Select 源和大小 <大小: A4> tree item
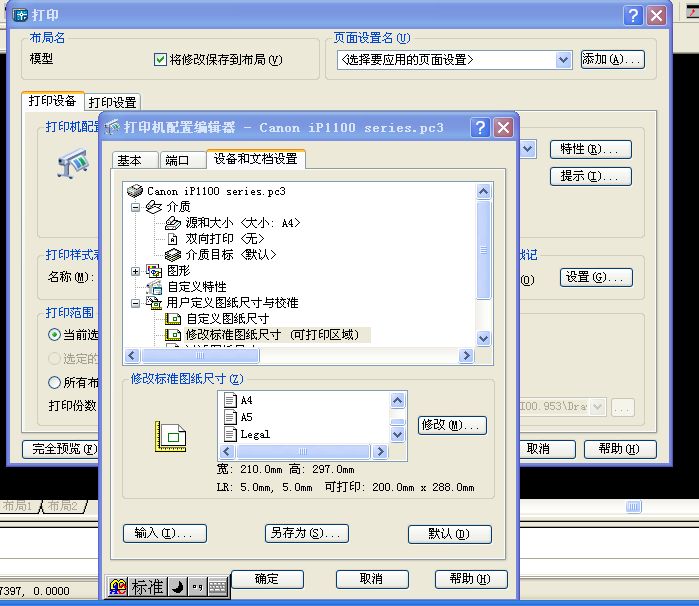This screenshot has height=606, width=699. [243, 223]
